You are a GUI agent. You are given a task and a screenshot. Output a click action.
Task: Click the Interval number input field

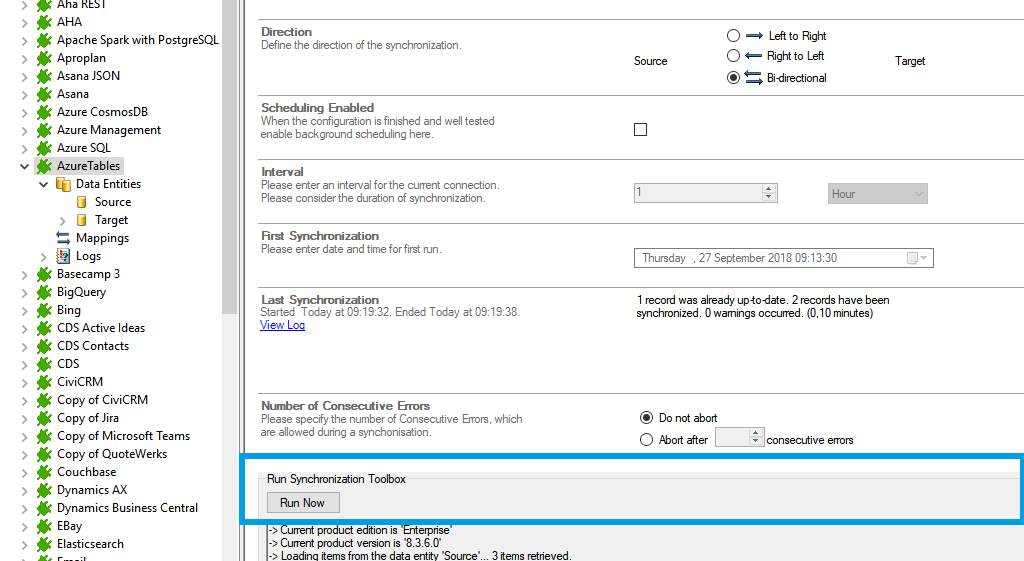697,193
